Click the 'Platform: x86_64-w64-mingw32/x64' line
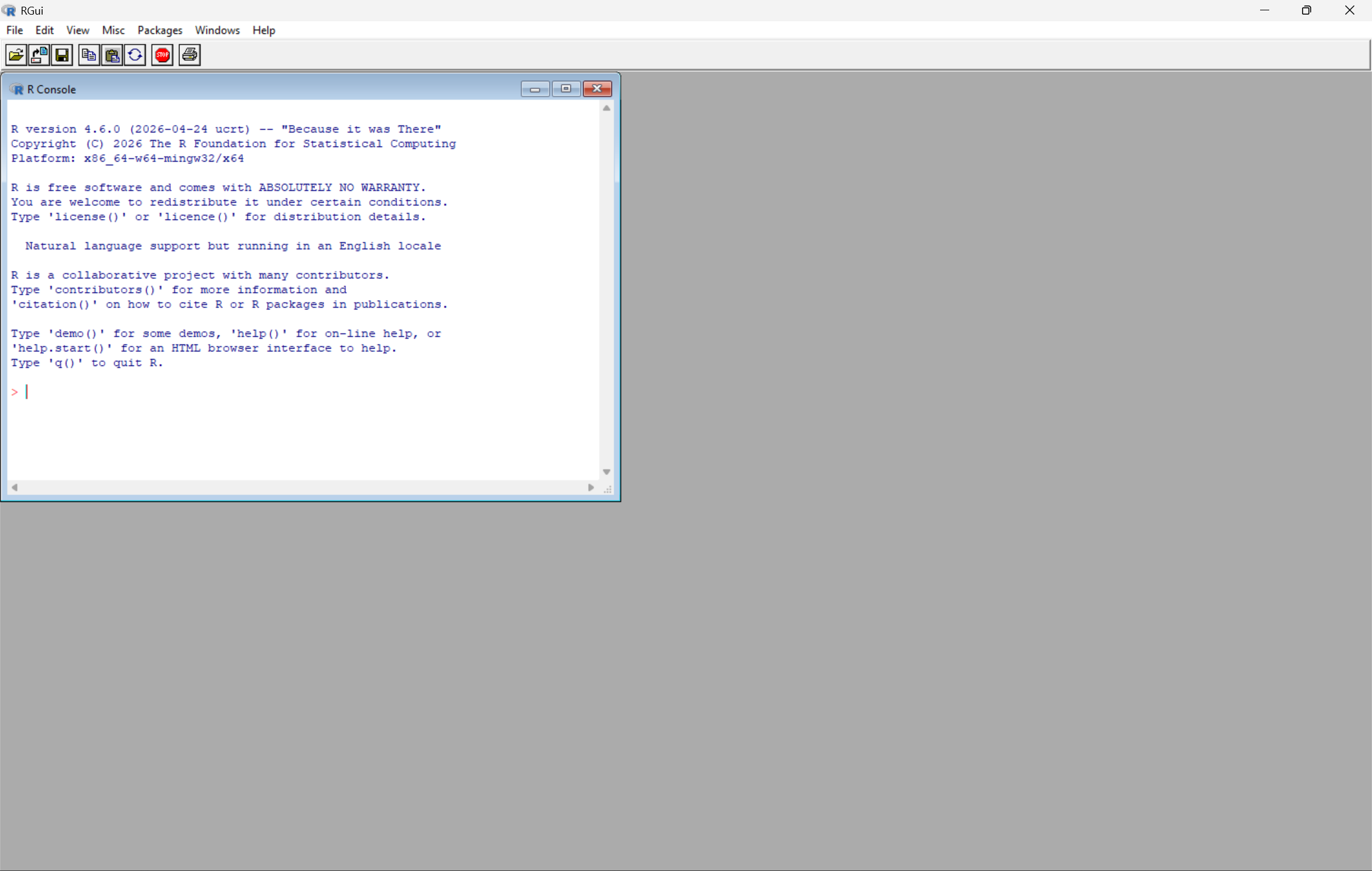This screenshot has height=871, width=1372. point(127,159)
